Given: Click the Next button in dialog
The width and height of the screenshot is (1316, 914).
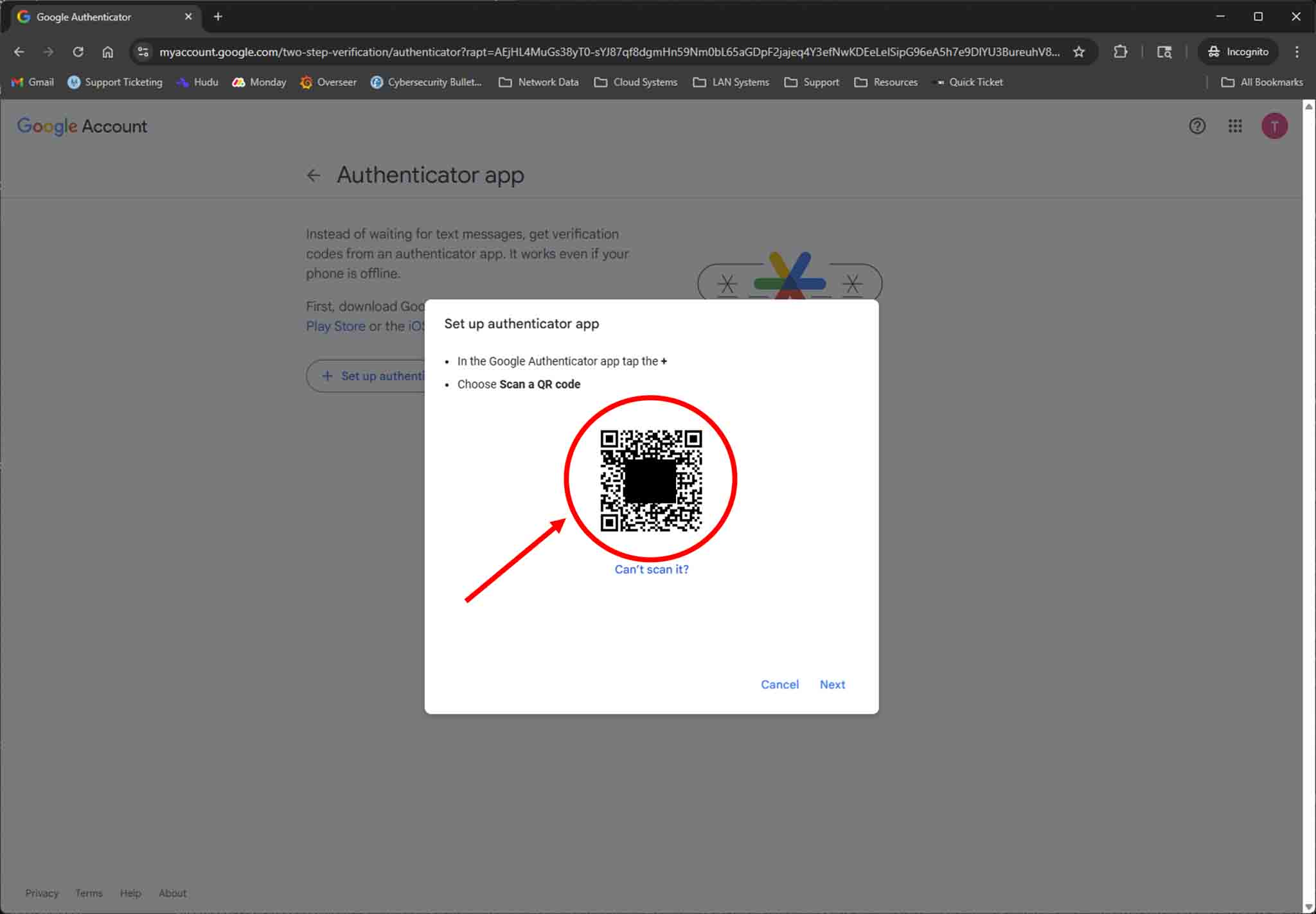Looking at the screenshot, I should click(832, 685).
